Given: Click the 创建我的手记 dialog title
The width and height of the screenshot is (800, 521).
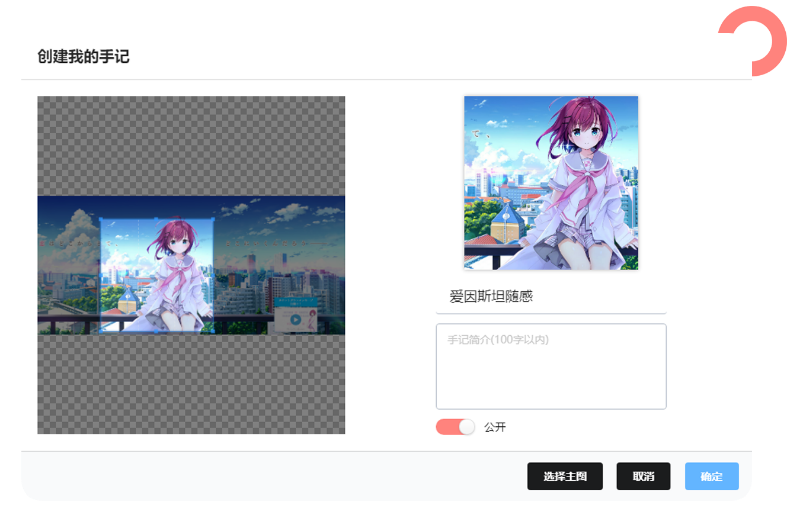Looking at the screenshot, I should 83,56.
